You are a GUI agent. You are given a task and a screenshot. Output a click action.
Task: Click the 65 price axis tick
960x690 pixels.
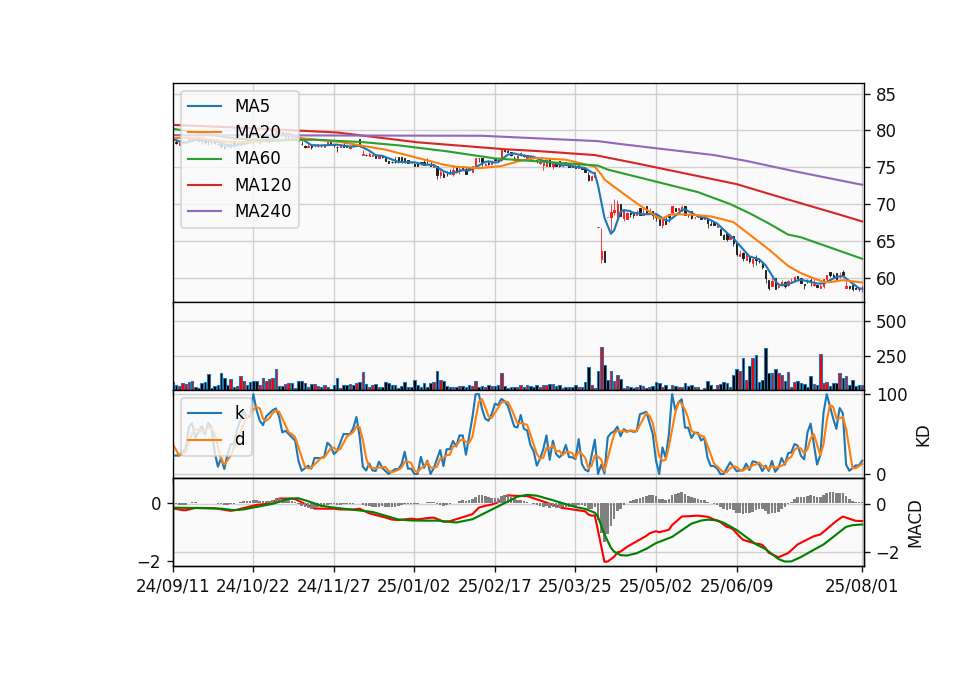coord(885,242)
